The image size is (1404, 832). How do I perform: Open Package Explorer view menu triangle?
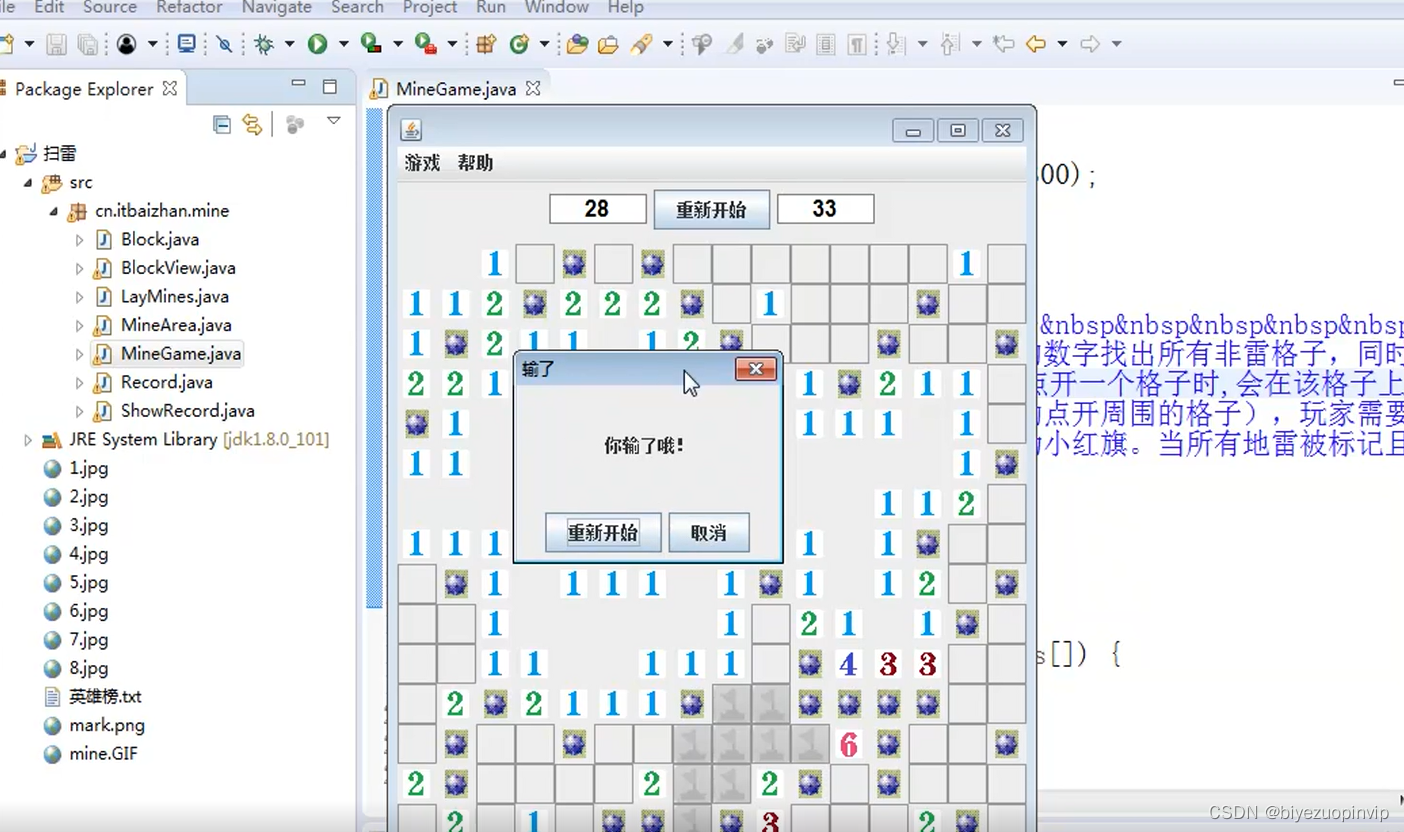pyautogui.click(x=334, y=121)
